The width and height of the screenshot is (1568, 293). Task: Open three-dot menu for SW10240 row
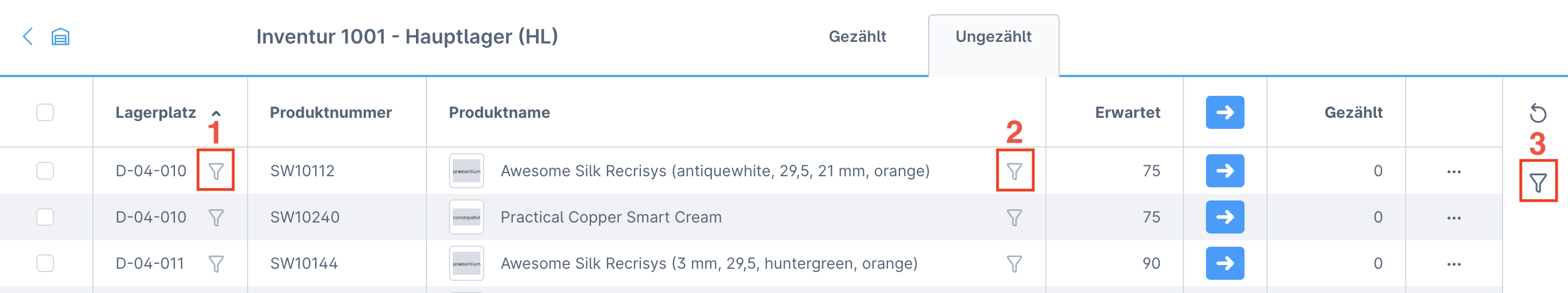click(1454, 218)
